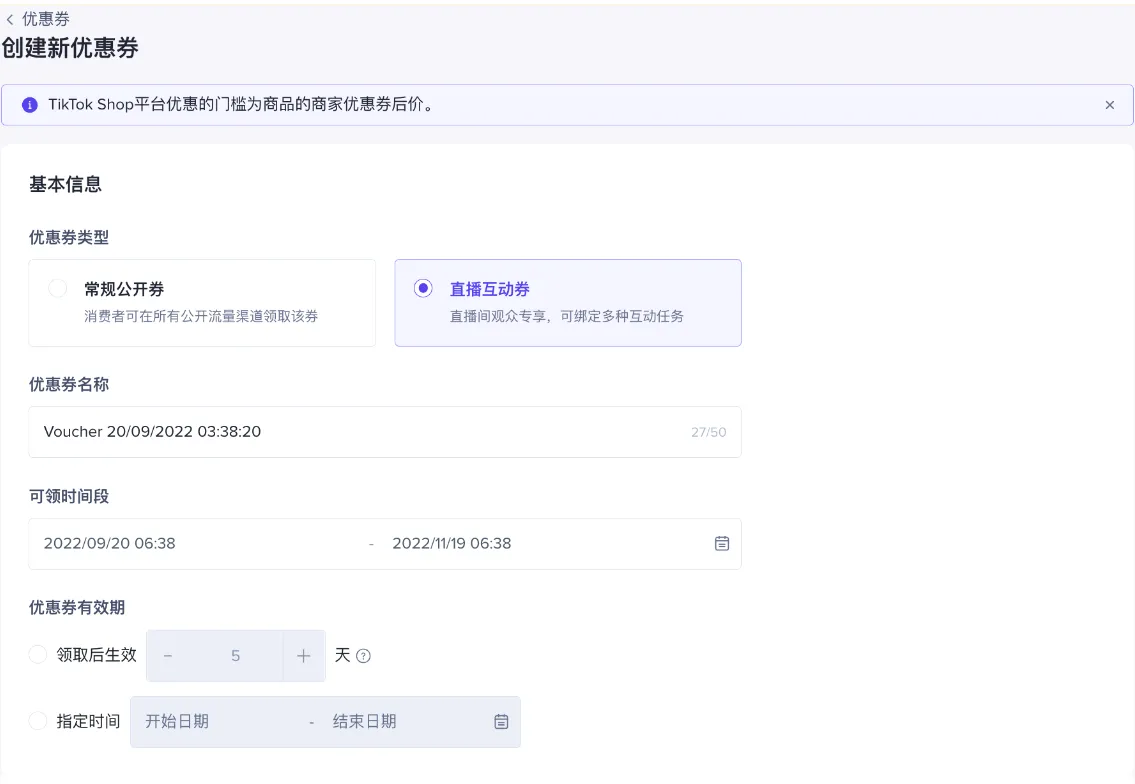Go back via the 优惠券 back chevron

point(10,20)
